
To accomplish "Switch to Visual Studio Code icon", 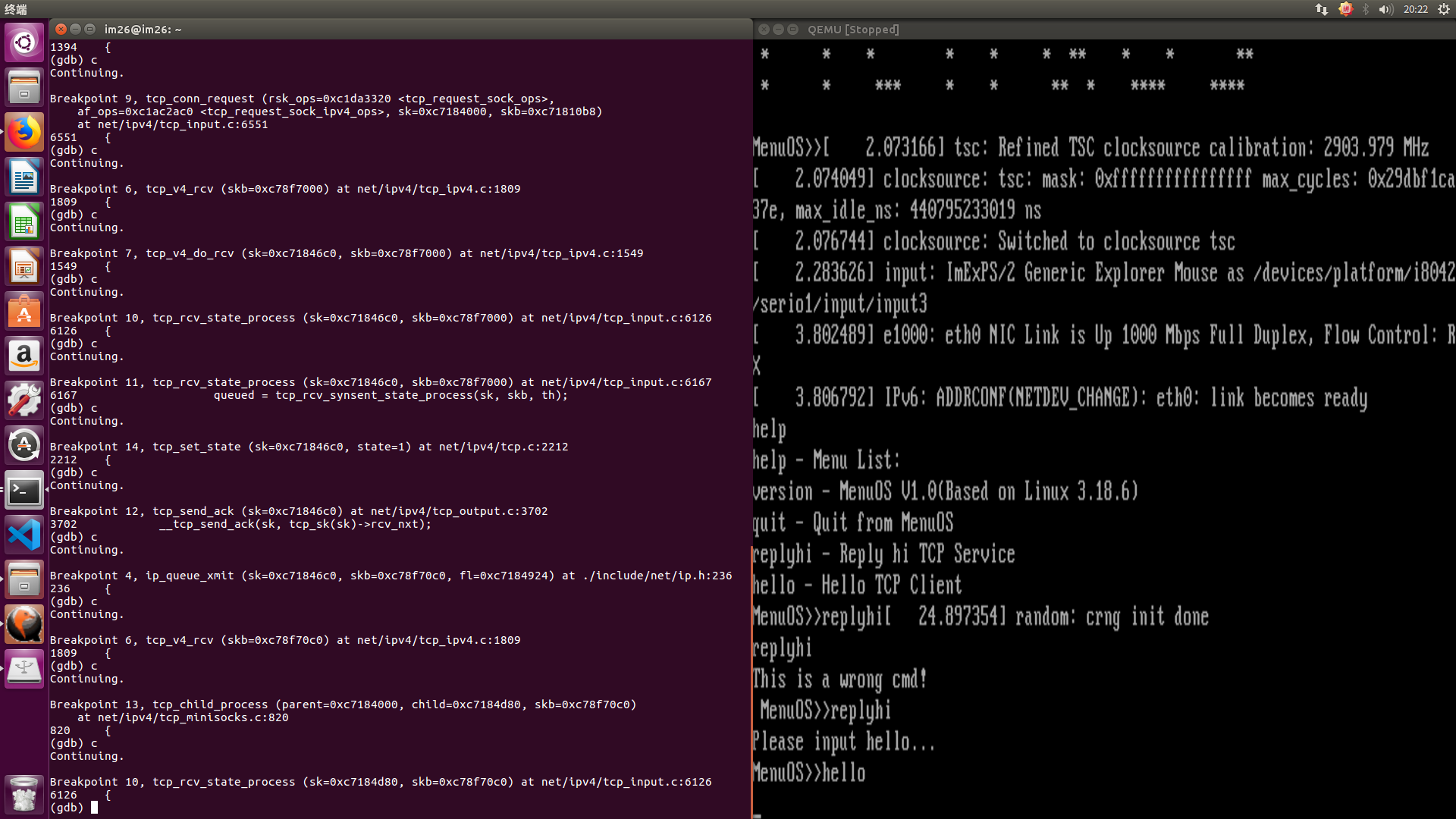I will (x=24, y=535).
